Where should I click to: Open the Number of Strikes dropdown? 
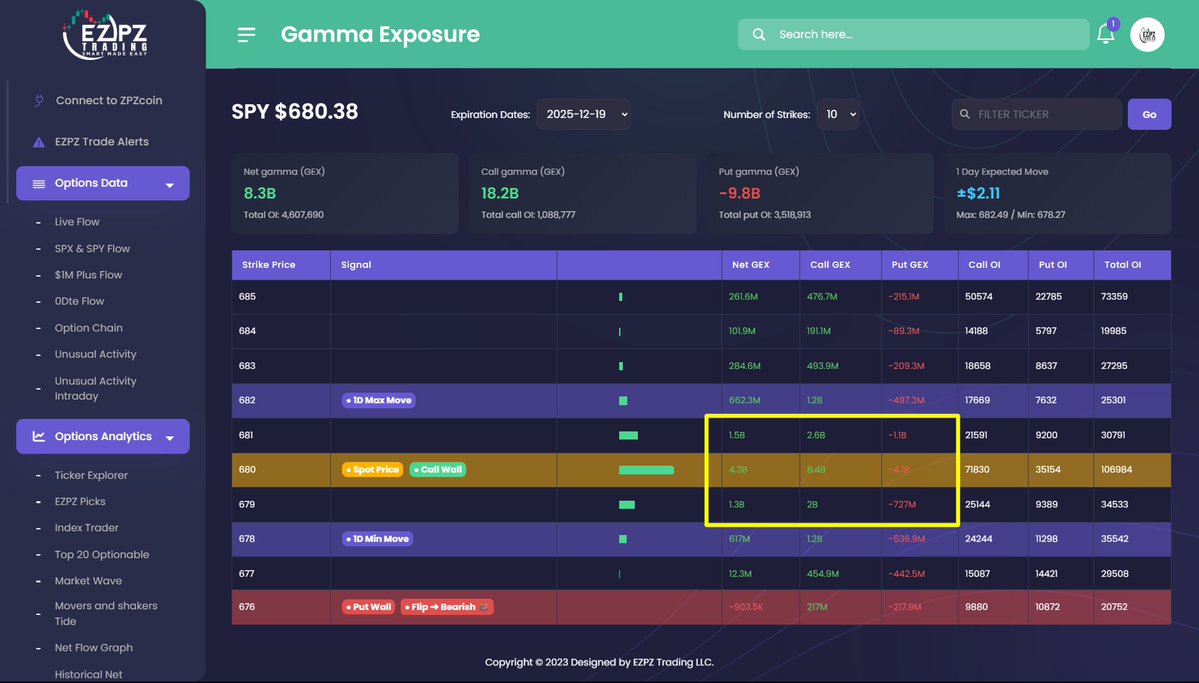838,114
